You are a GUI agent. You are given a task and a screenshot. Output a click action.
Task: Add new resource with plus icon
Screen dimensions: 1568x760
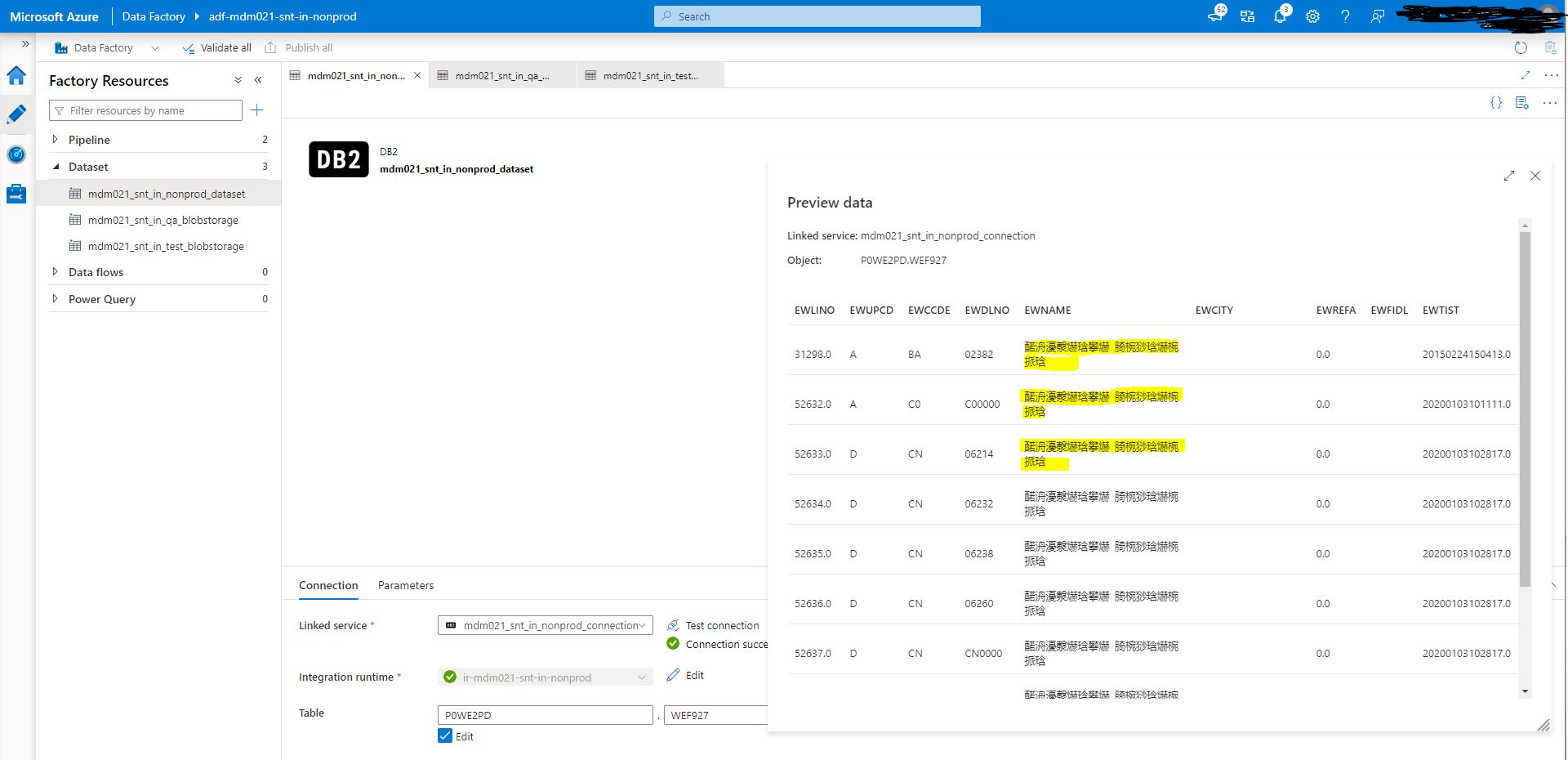pos(257,110)
